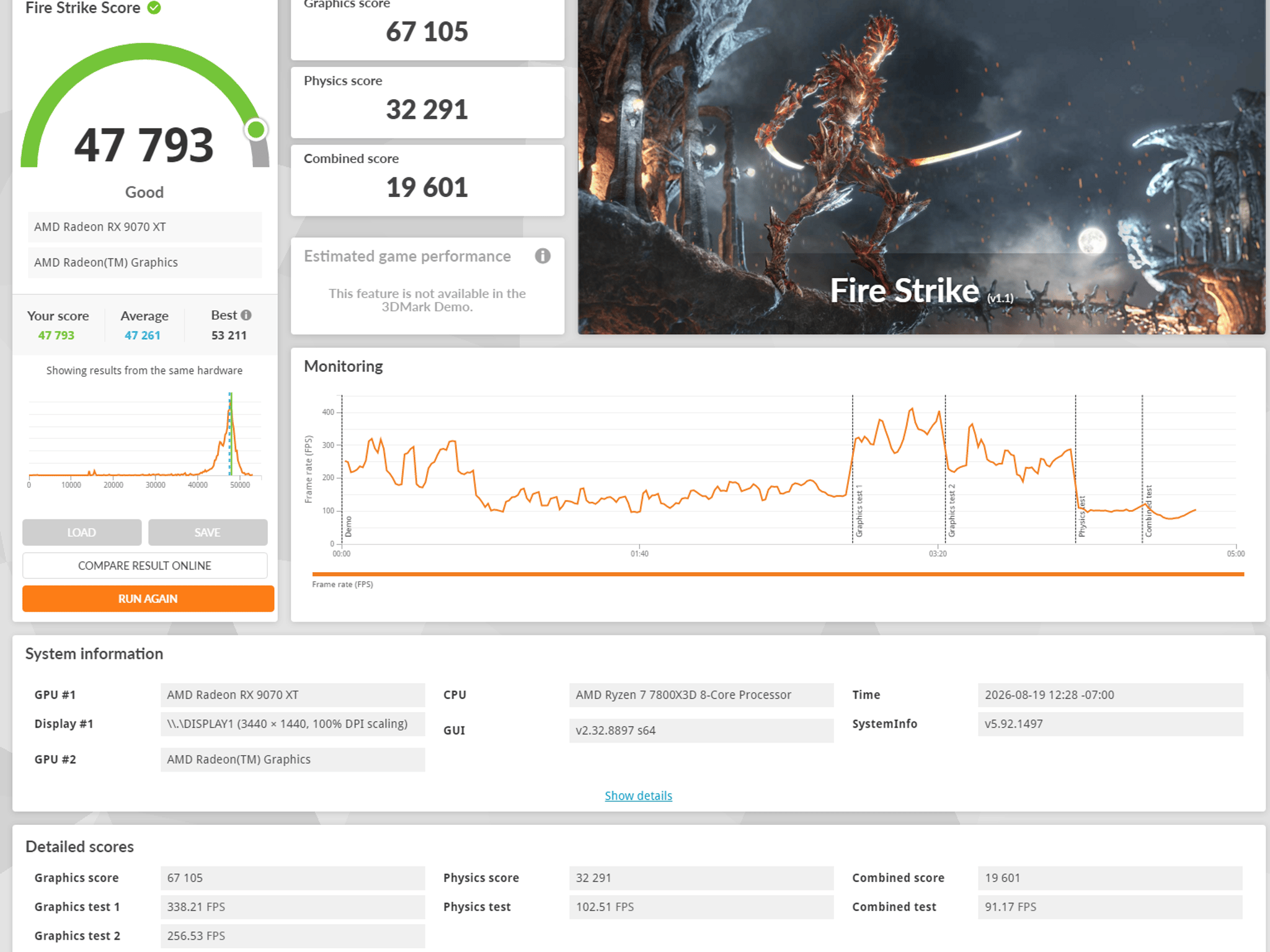Click Graphics test 2 value 256.53 FPS

293,936
